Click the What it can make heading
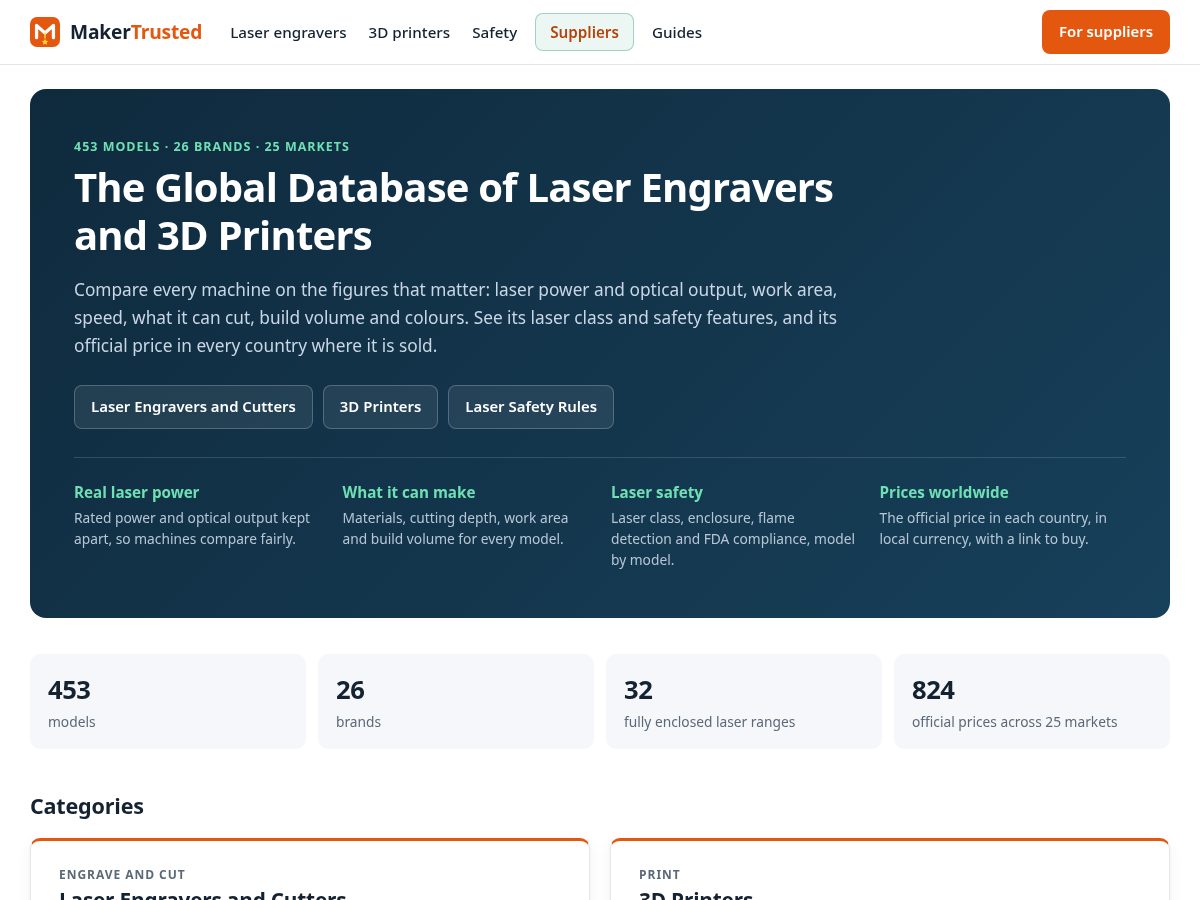1200x900 pixels. click(409, 492)
